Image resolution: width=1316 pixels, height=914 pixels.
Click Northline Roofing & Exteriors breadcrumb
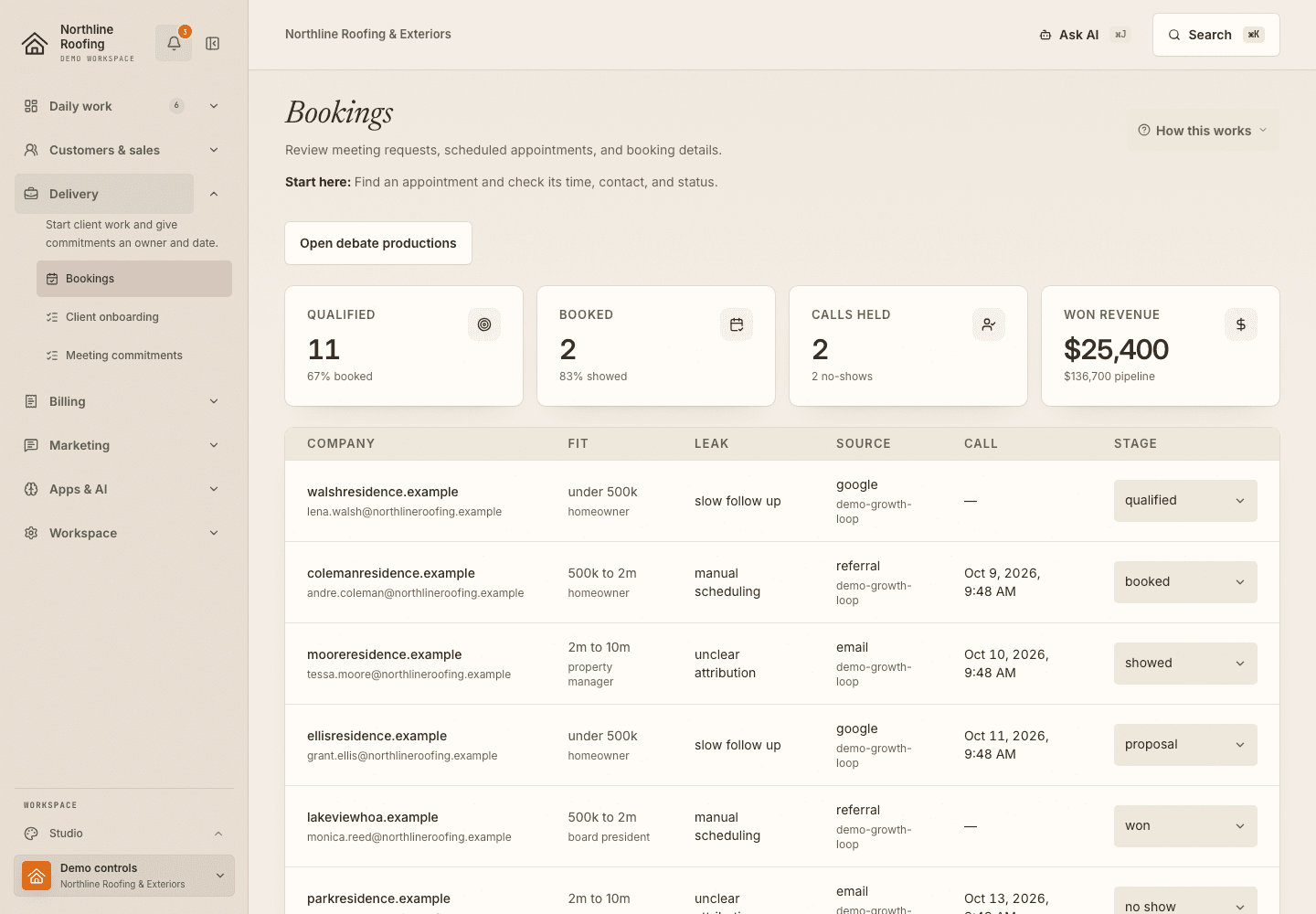pos(368,34)
